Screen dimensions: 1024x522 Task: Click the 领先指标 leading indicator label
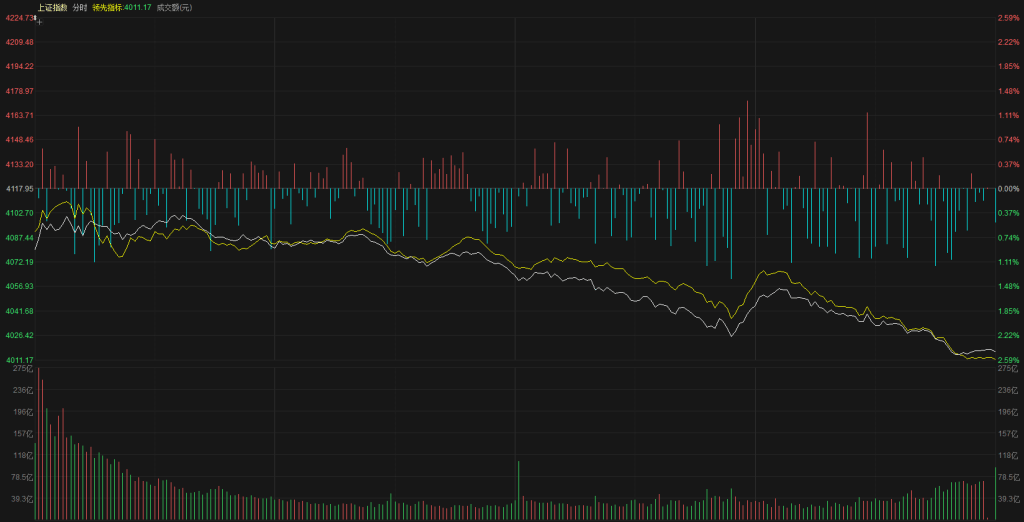[x=107, y=7]
